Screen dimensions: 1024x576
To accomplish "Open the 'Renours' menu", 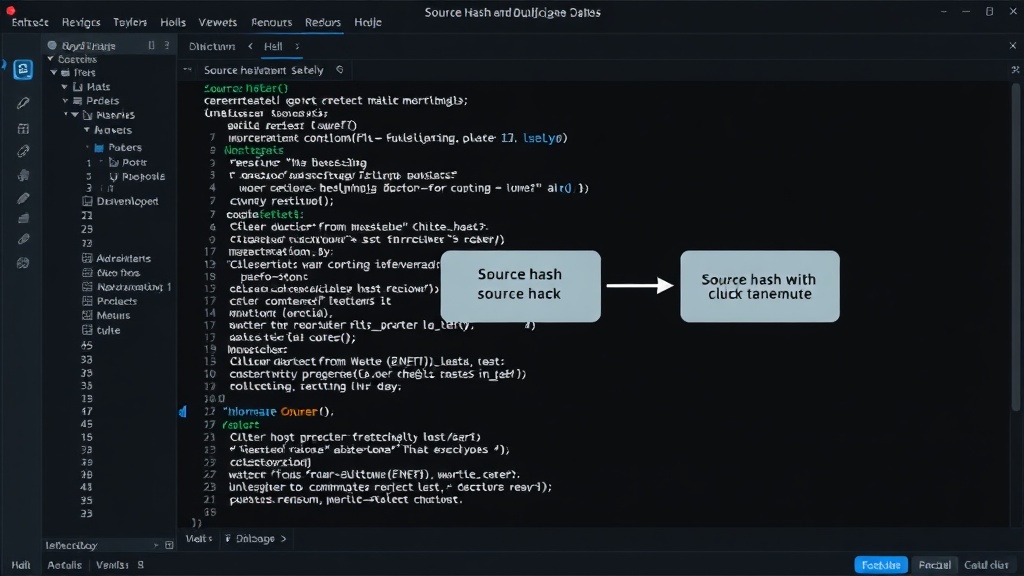I will pos(272,22).
